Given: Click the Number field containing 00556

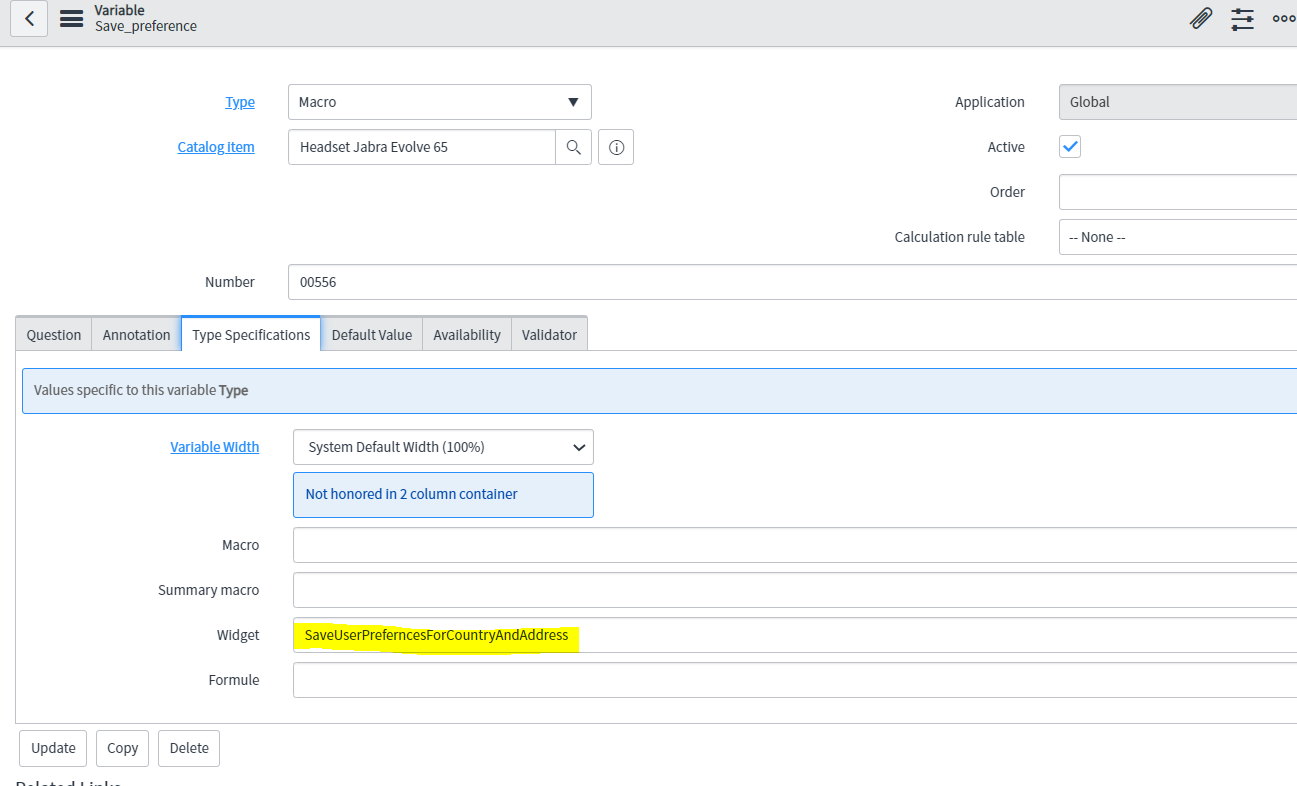Looking at the screenshot, I should [x=790, y=282].
